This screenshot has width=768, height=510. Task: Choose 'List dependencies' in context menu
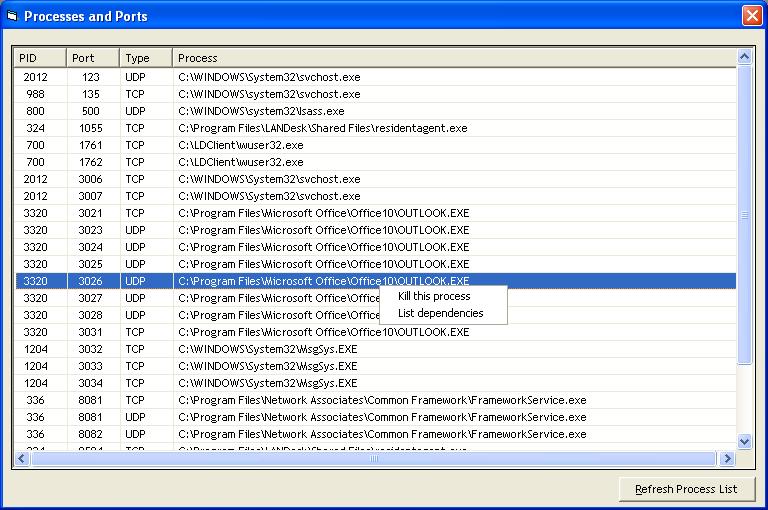coord(440,313)
